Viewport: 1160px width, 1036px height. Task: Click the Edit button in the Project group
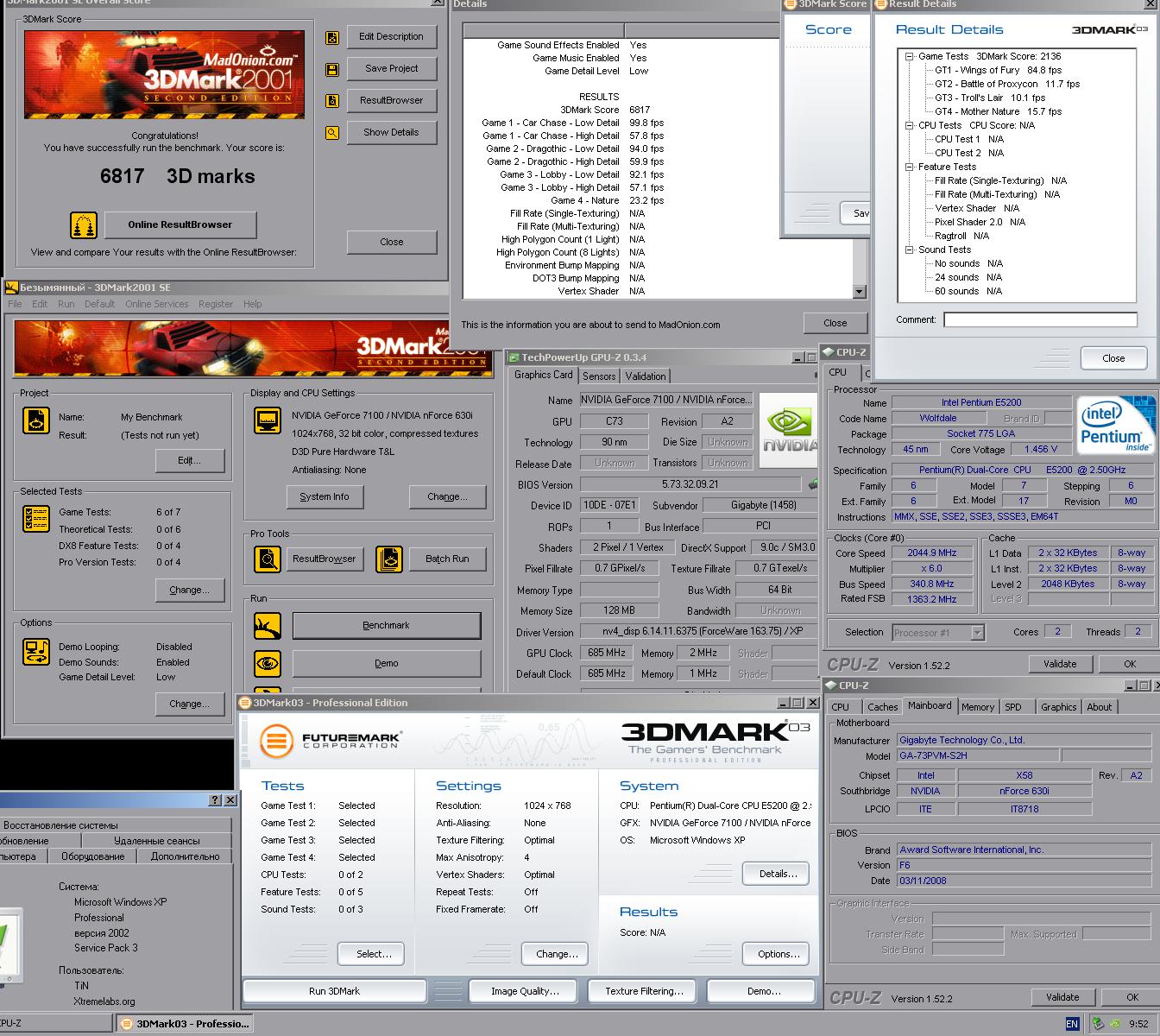tap(190, 461)
